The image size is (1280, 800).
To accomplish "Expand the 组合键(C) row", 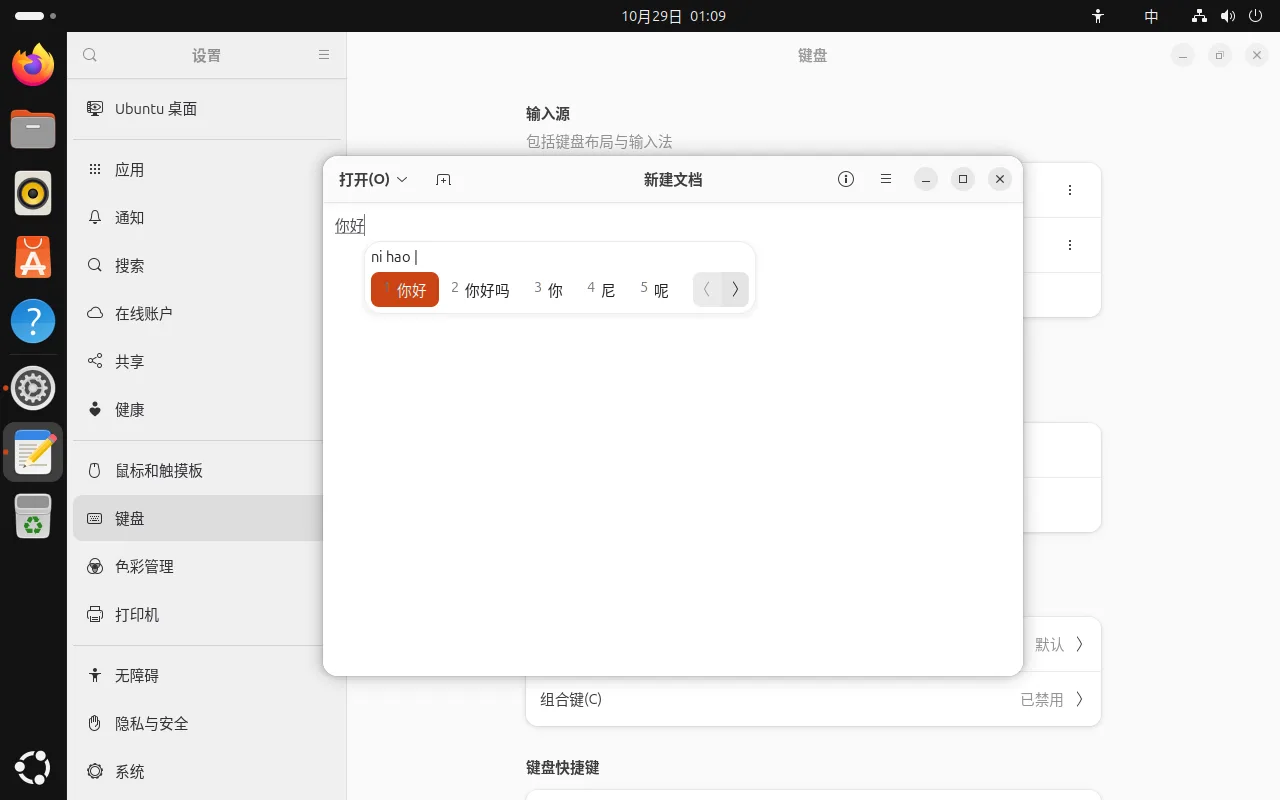I will tap(813, 699).
